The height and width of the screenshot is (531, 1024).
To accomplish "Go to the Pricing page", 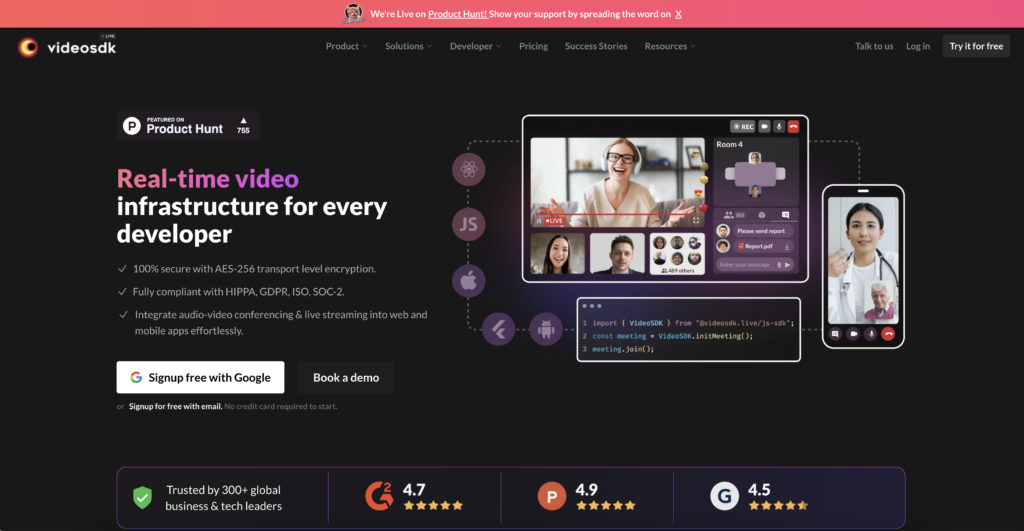I will 533,46.
